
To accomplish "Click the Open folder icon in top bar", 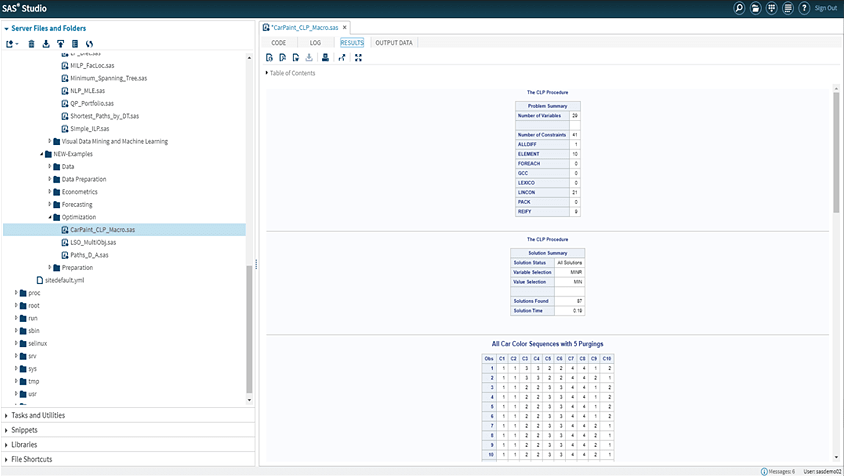I will (x=755, y=8).
